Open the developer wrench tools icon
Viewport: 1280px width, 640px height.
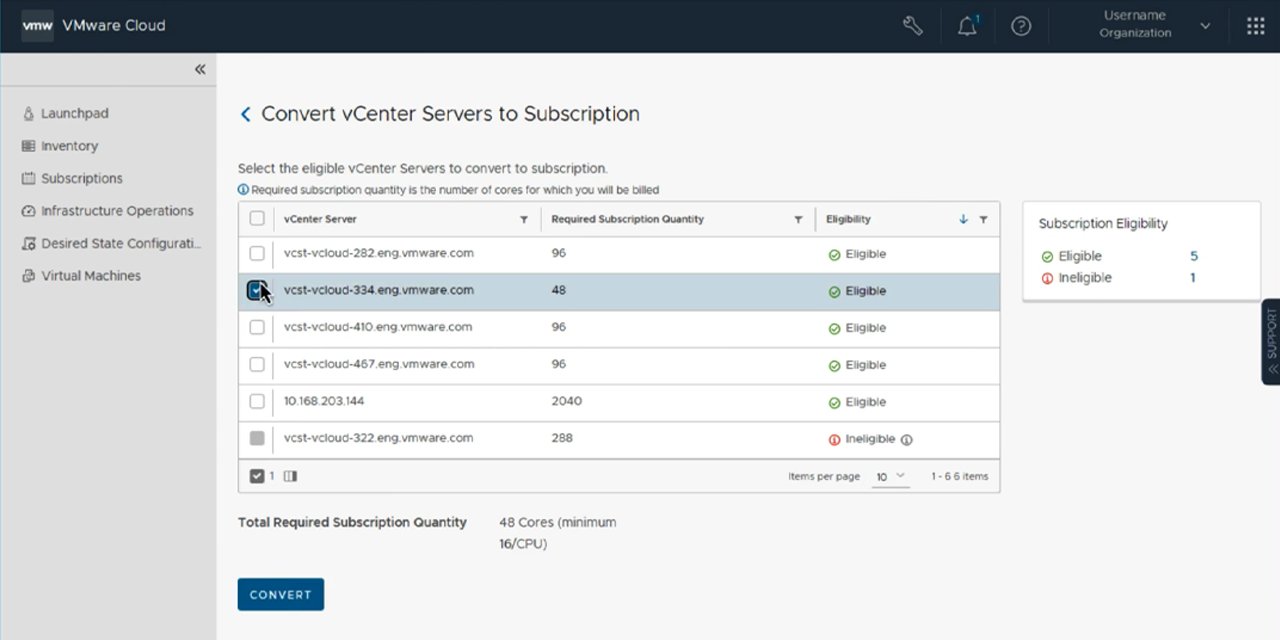(913, 26)
